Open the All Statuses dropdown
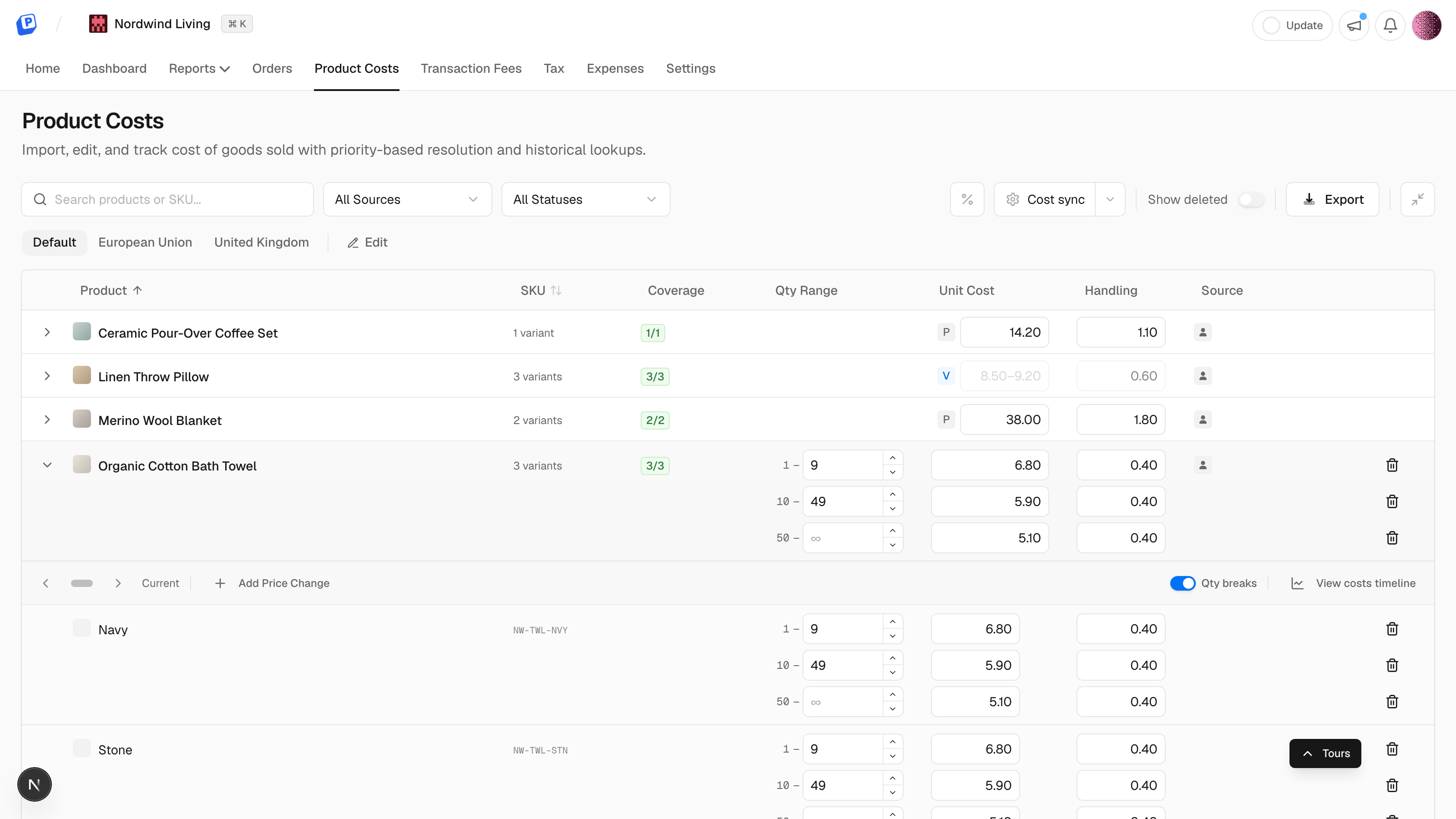Viewport: 1456px width, 819px height. pyautogui.click(x=586, y=200)
